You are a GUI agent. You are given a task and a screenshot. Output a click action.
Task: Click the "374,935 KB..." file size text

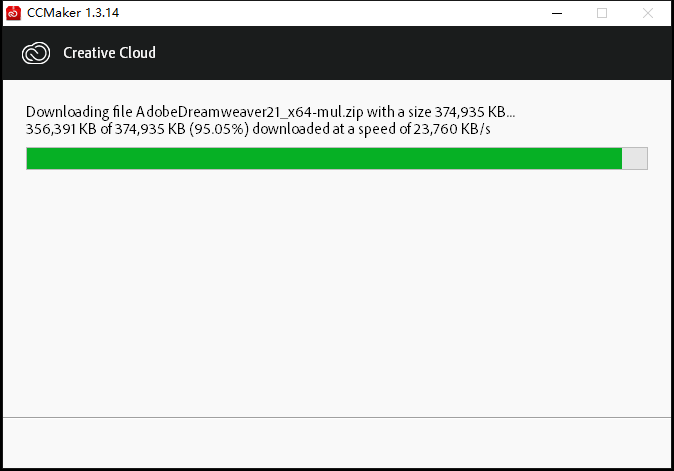(x=472, y=111)
